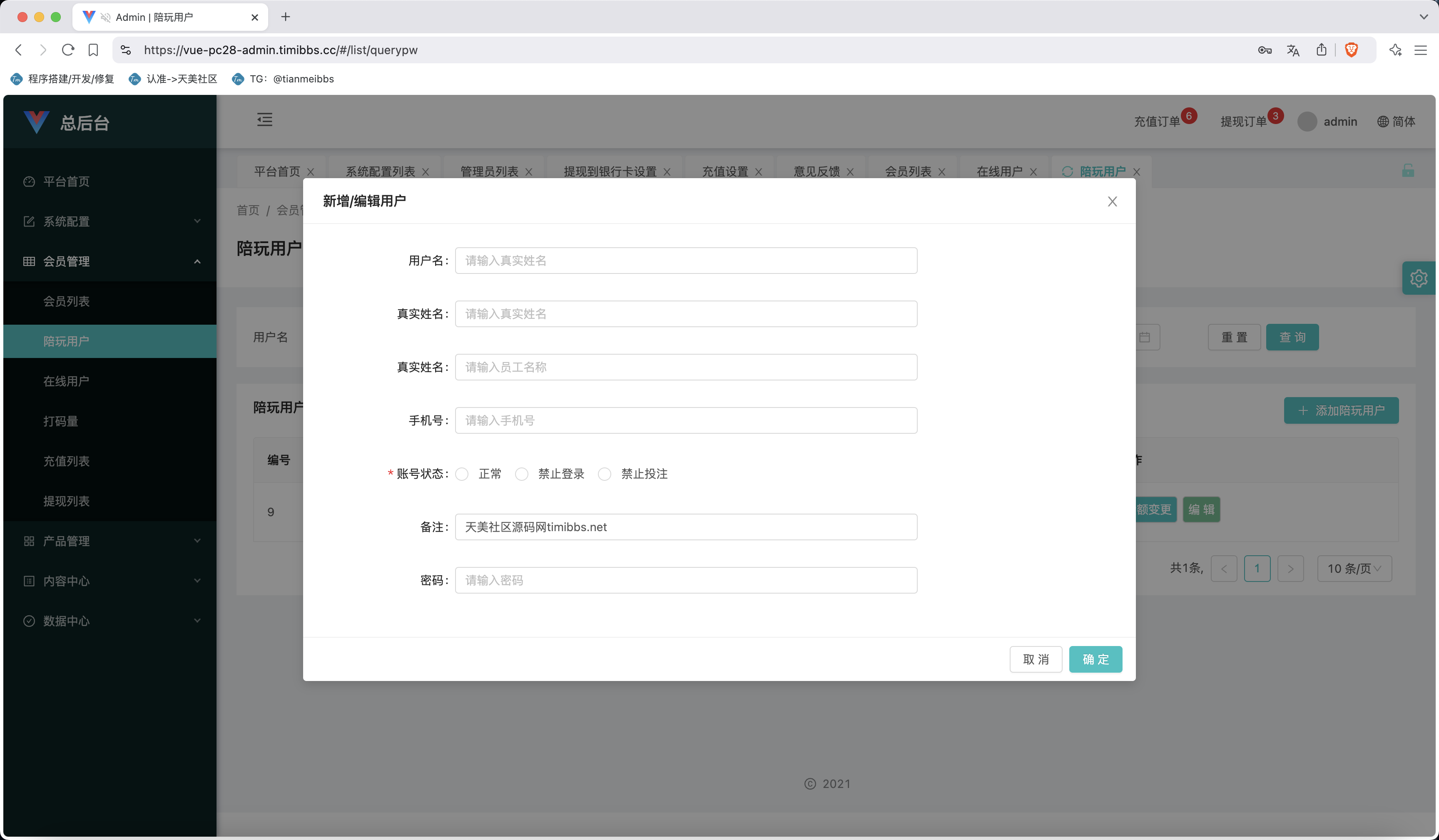
Task: Switch to the 在线用户 tab
Action: point(999,171)
